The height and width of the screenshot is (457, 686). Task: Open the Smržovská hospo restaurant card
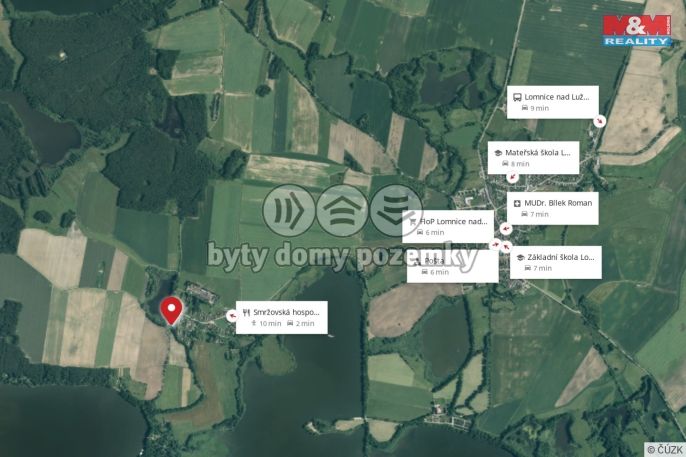click(x=282, y=317)
